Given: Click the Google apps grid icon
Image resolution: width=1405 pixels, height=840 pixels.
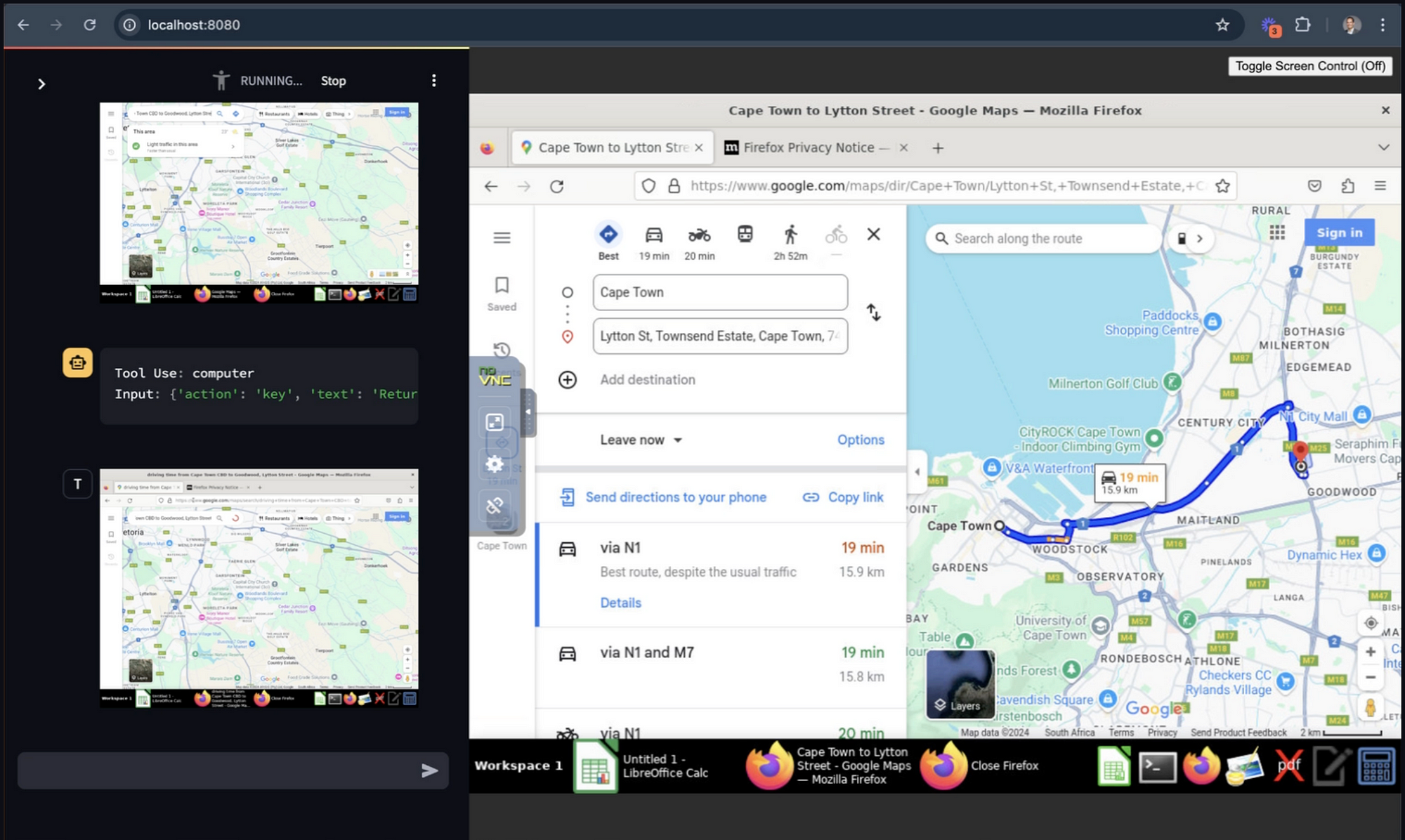Looking at the screenshot, I should tap(1277, 232).
